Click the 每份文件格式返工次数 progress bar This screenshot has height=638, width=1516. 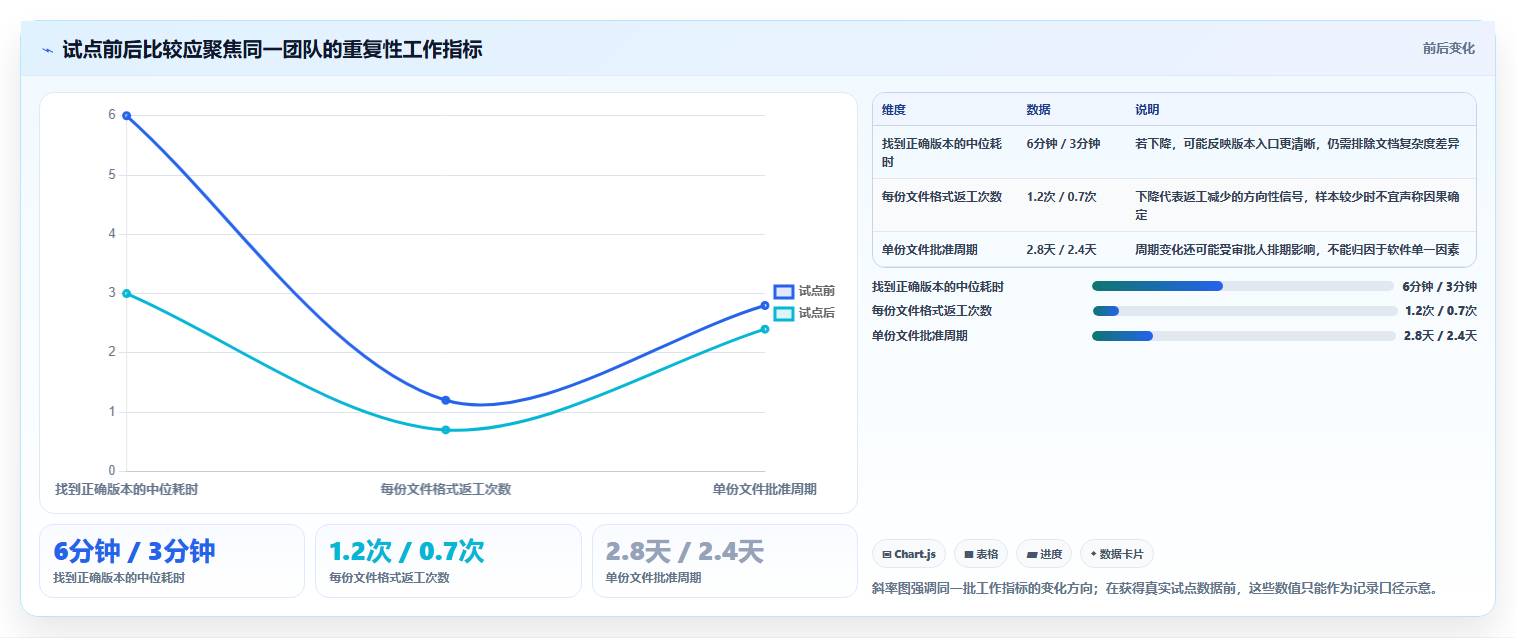tap(1245, 311)
